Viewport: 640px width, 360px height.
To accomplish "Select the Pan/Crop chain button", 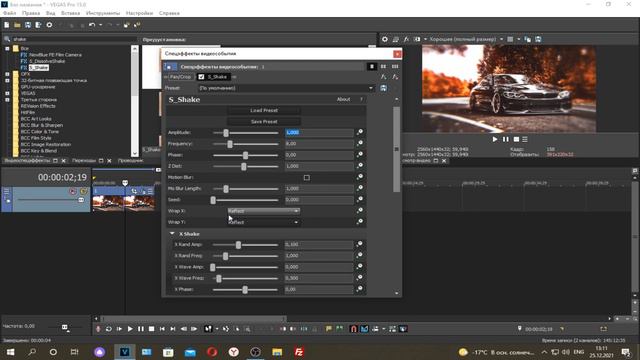I will click(180, 77).
